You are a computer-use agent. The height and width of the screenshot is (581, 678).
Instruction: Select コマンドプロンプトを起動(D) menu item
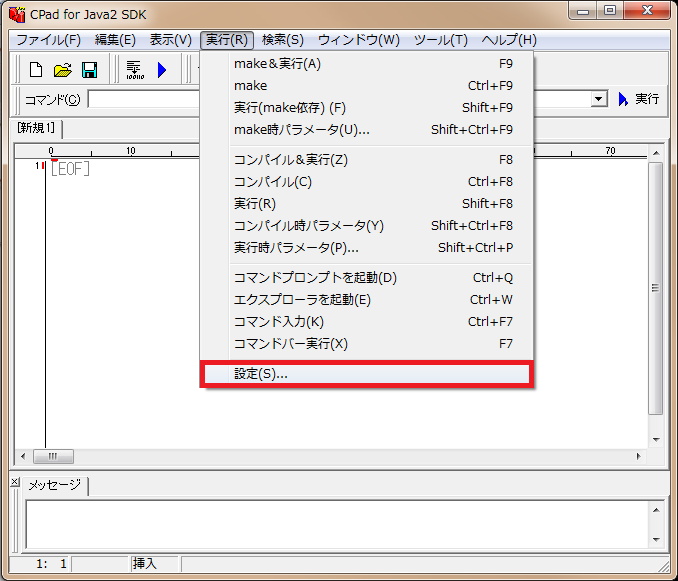[x=367, y=278]
